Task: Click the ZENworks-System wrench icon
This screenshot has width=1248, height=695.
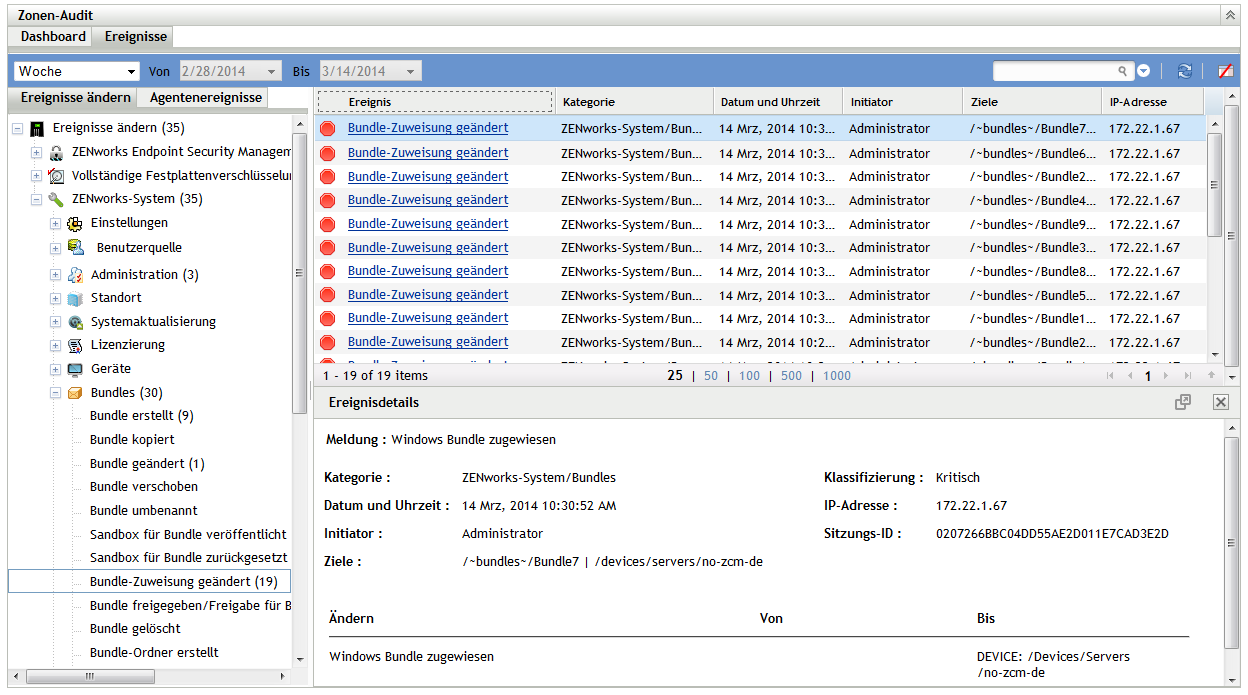Action: [56, 199]
